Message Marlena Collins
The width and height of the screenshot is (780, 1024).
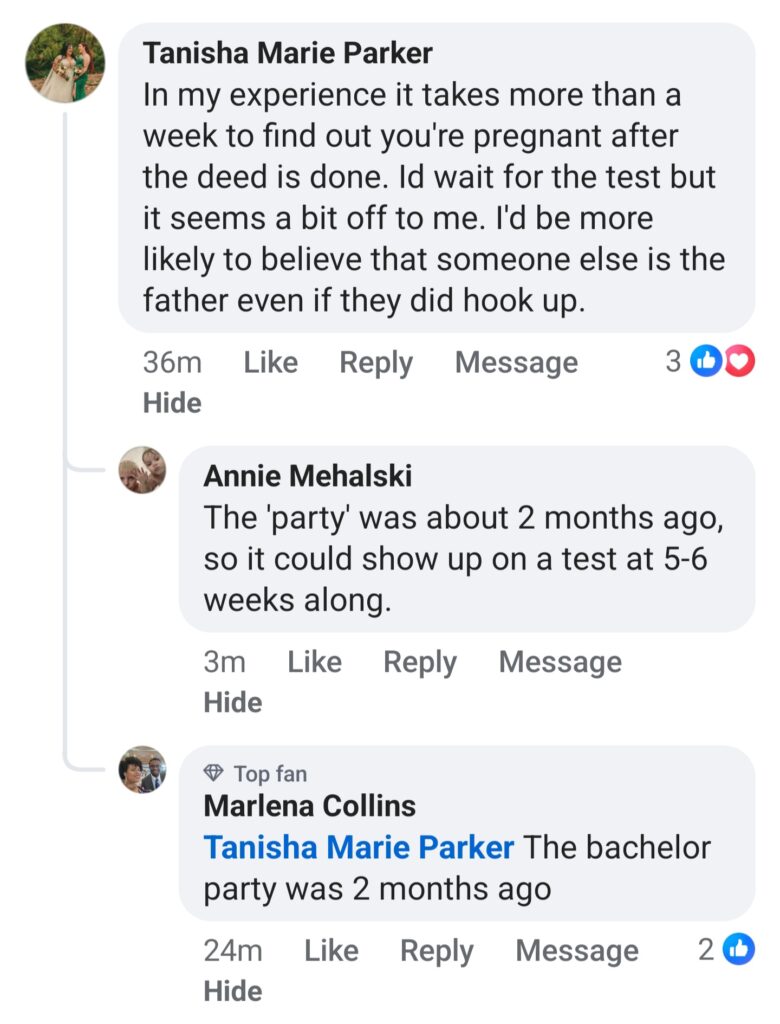(577, 951)
